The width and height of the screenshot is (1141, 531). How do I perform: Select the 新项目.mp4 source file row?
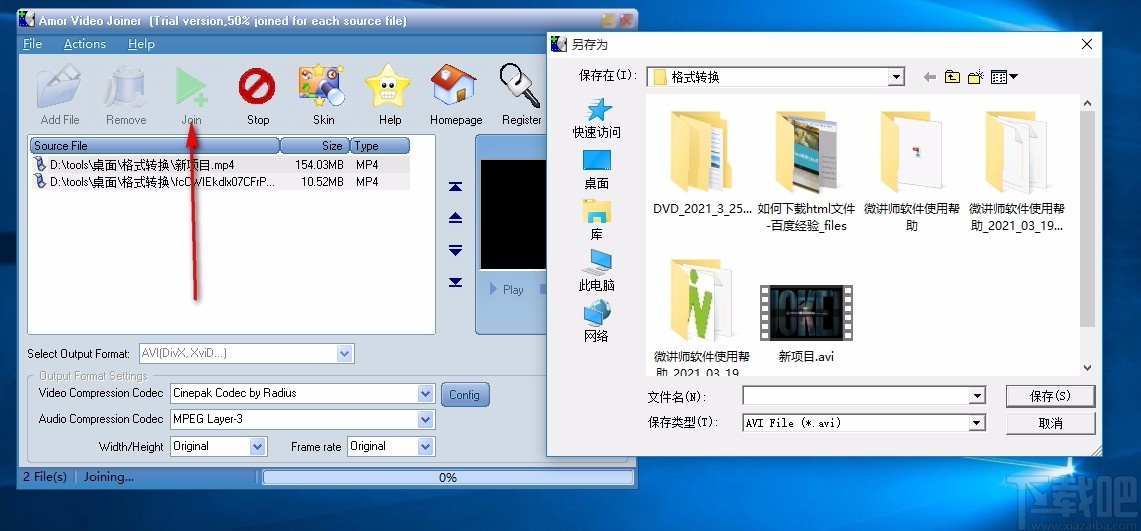coord(220,165)
